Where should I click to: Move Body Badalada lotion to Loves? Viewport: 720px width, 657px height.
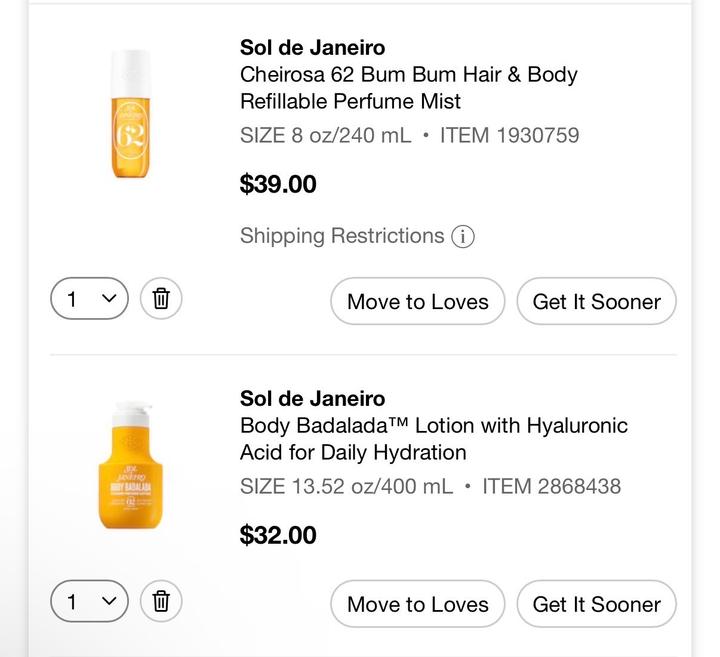[417, 604]
